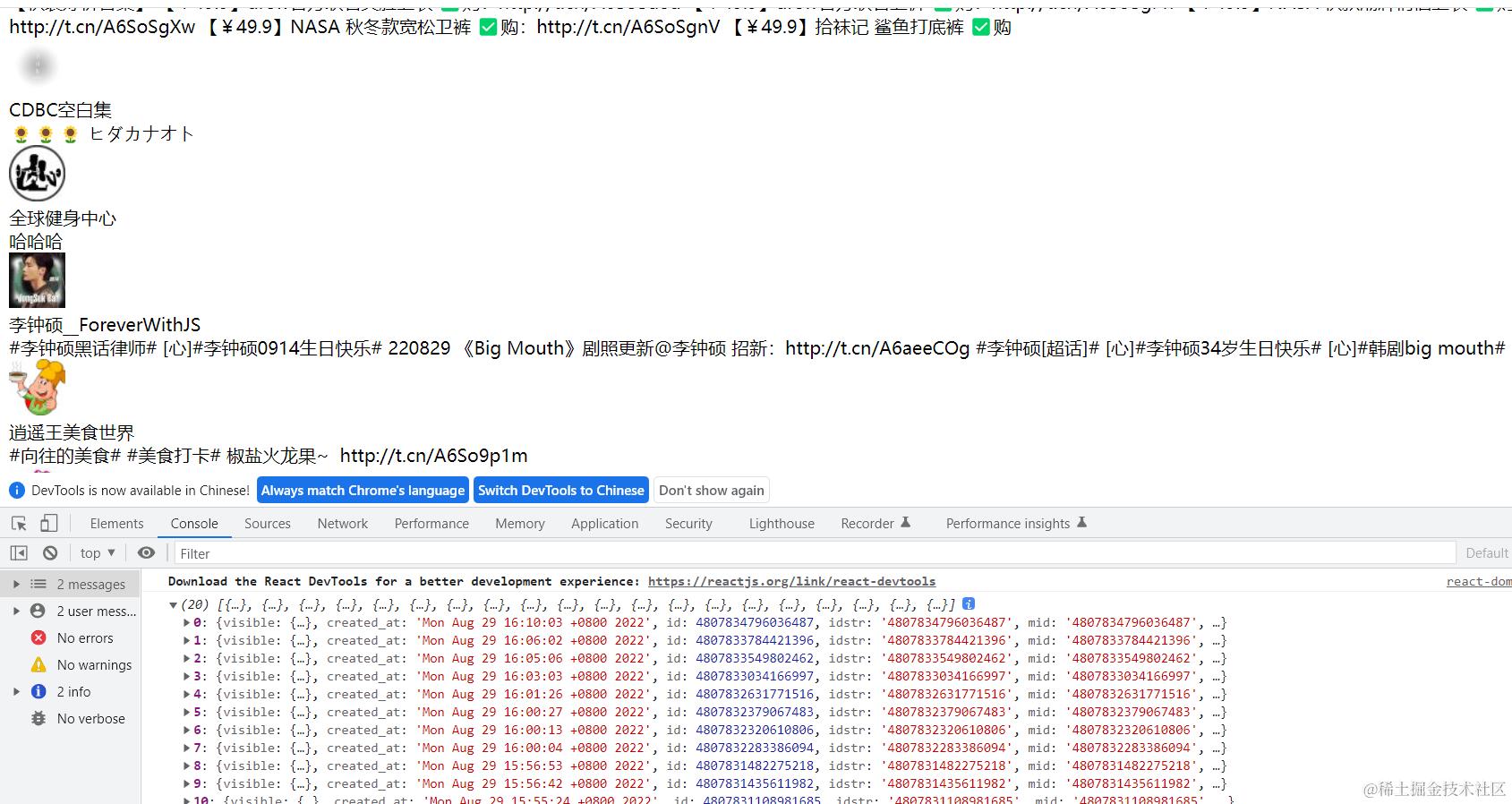This screenshot has height=804, width=1512.
Task: Hide the console sidebar panel
Action: 19,553
